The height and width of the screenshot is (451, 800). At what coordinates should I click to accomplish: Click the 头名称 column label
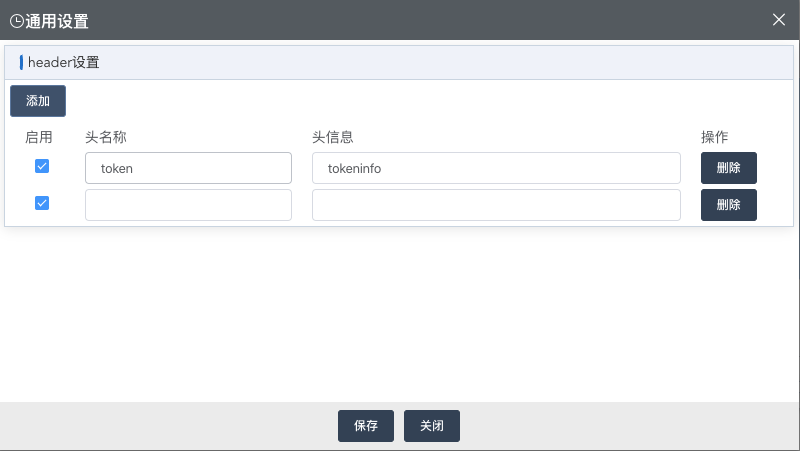106,137
